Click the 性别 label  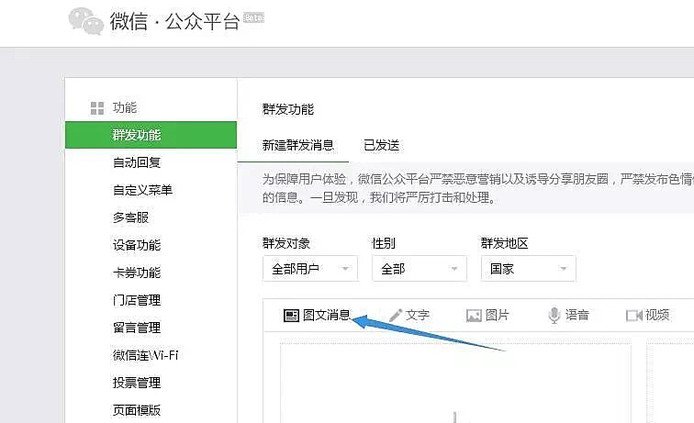pyautogui.click(x=384, y=243)
